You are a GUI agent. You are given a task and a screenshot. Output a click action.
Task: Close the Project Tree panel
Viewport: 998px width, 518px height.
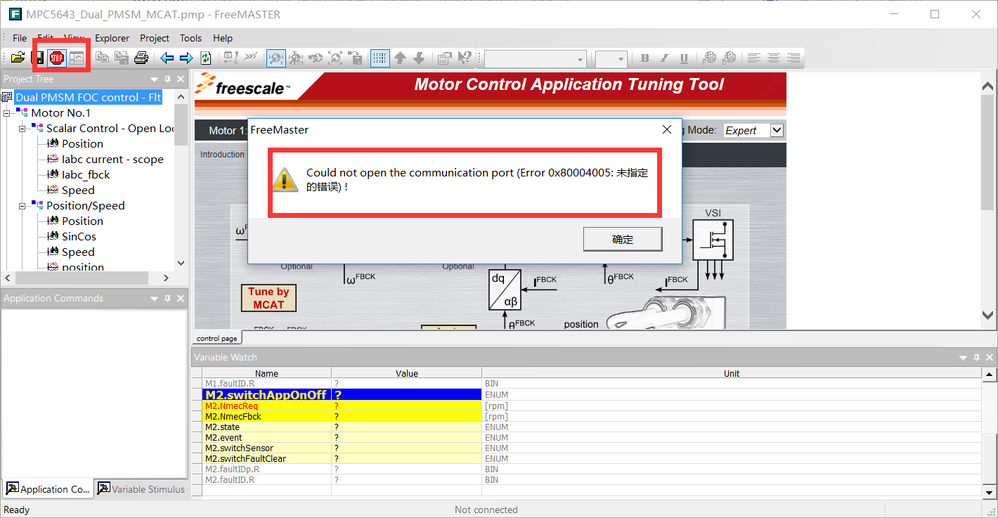(181, 79)
